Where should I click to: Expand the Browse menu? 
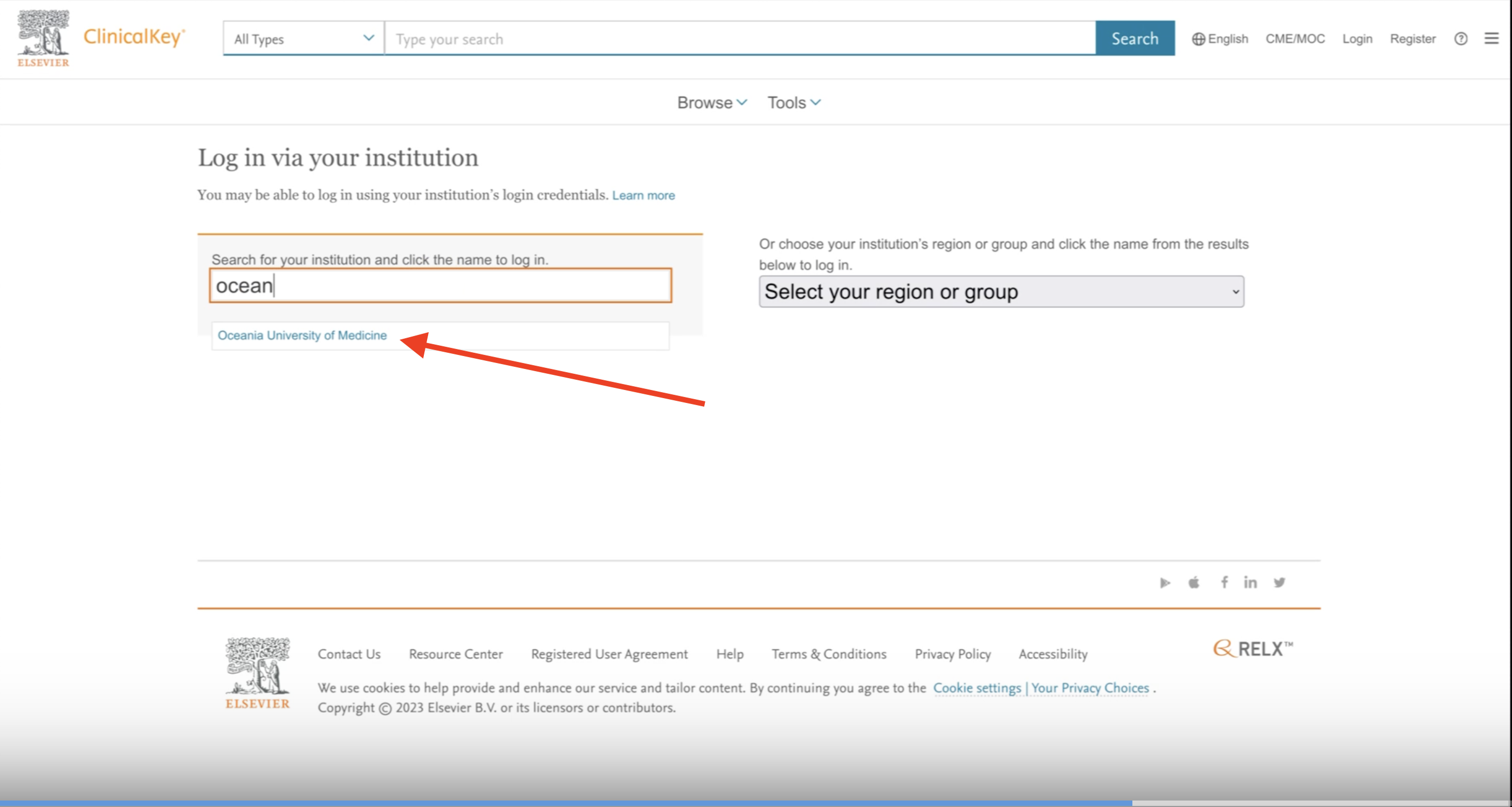coord(711,103)
